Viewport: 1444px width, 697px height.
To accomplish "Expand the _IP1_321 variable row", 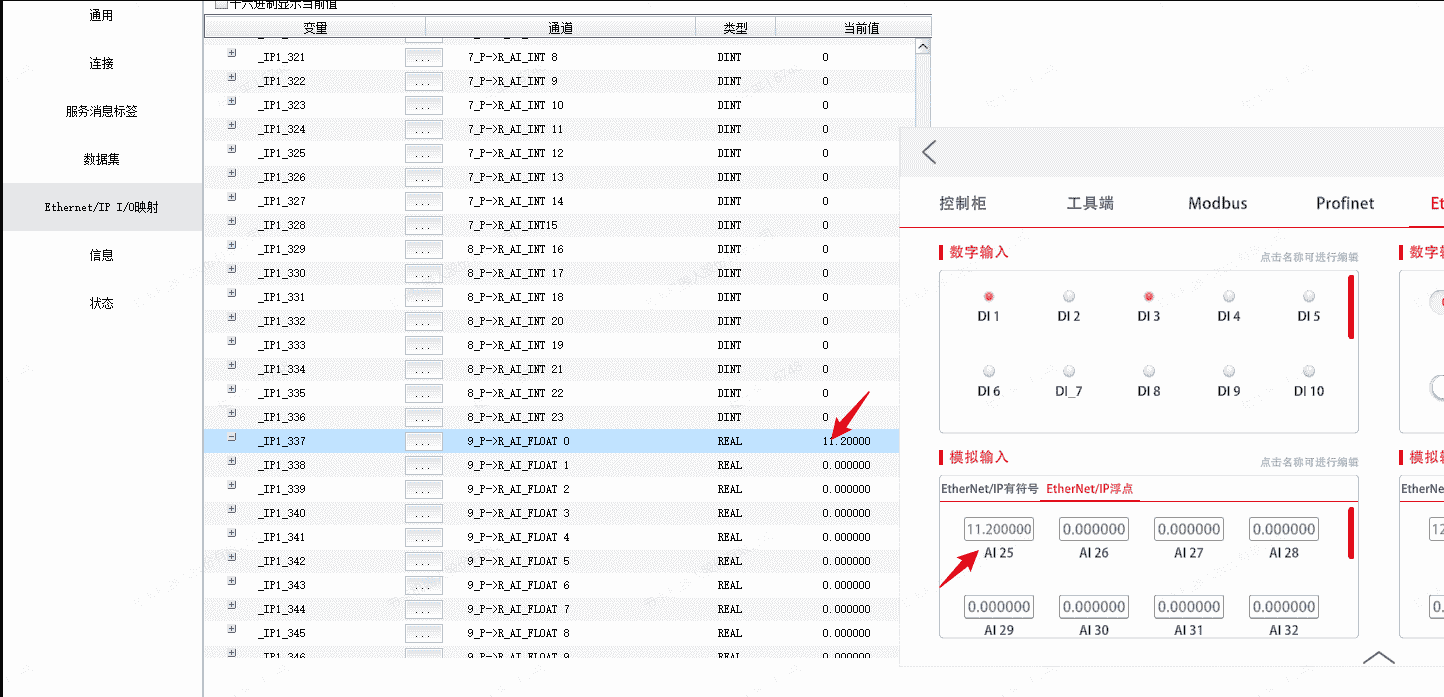I will [x=232, y=54].
